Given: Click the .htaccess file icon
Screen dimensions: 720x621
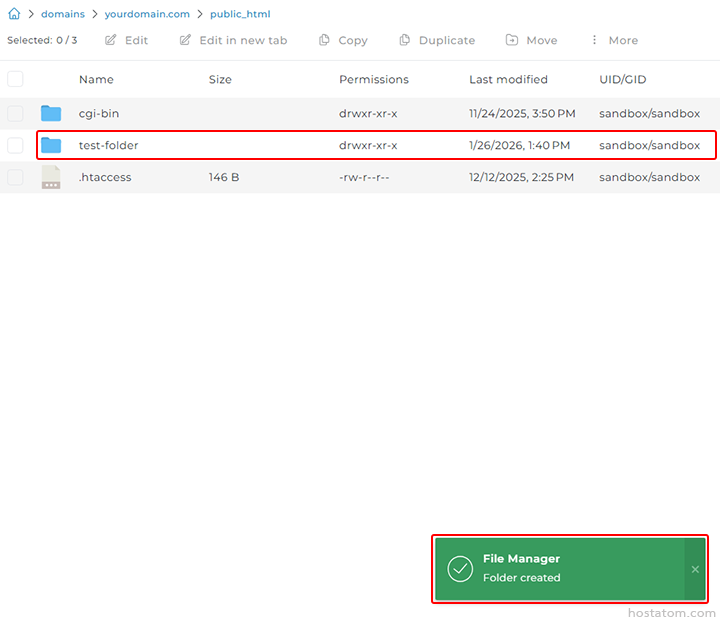Looking at the screenshot, I should click(51, 177).
